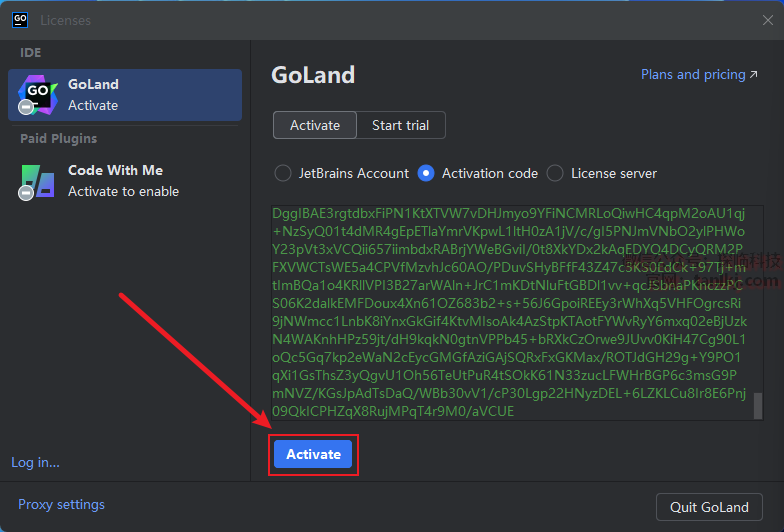Open the Plans and pricing link
The width and height of the screenshot is (784, 532).
[691, 75]
